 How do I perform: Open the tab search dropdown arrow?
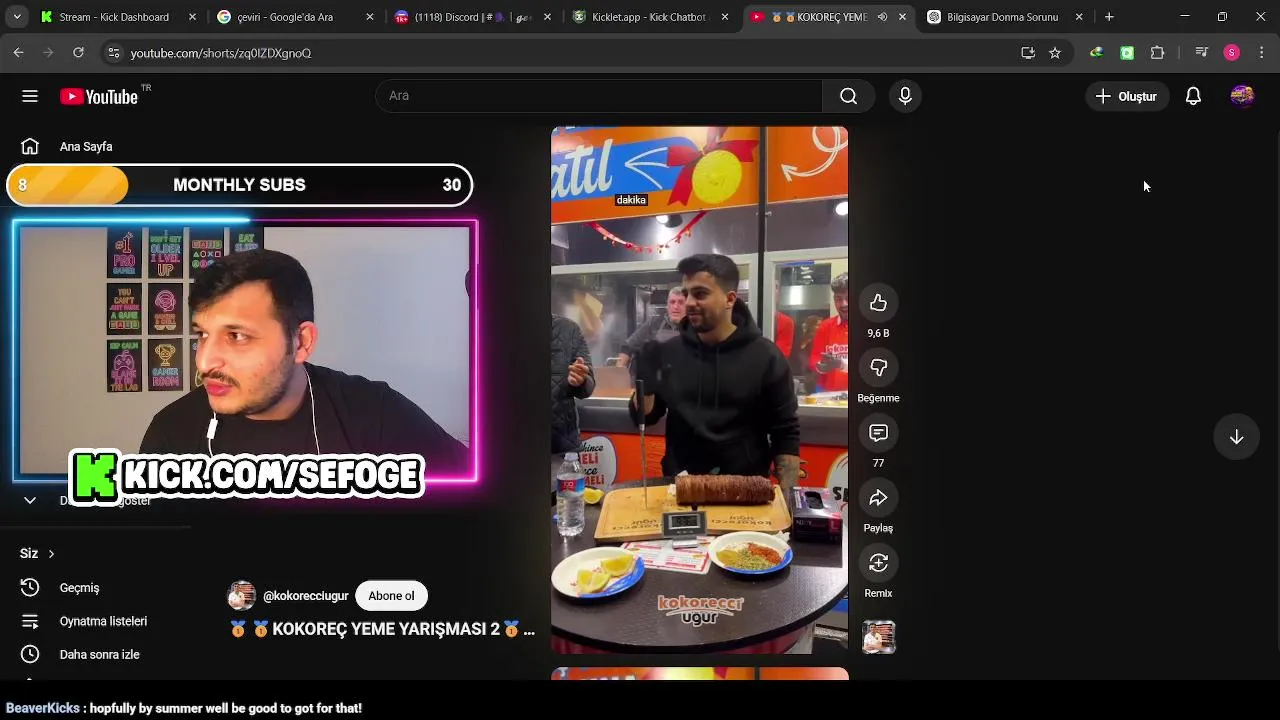point(17,17)
